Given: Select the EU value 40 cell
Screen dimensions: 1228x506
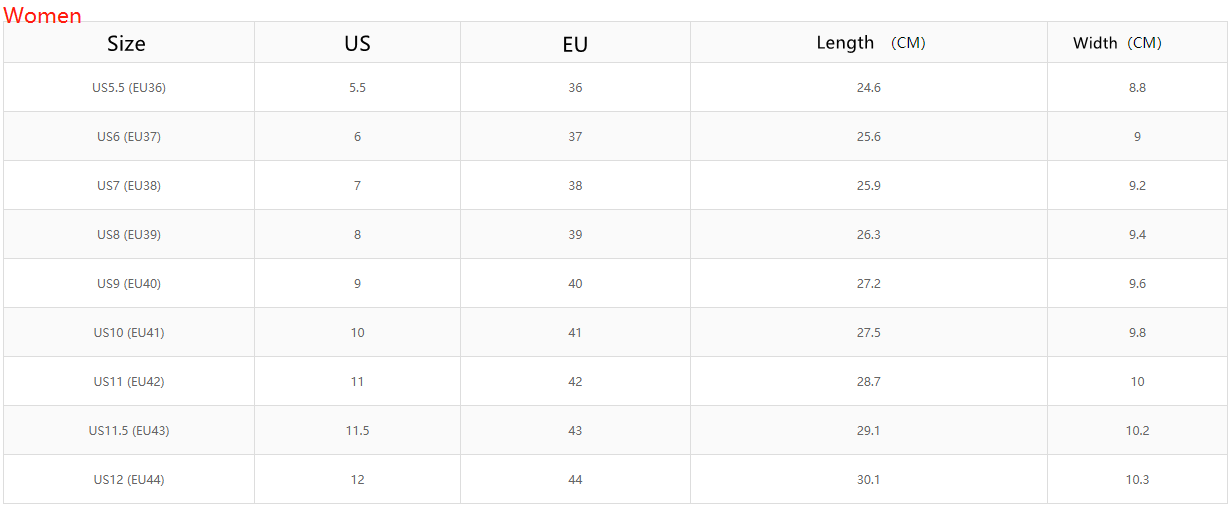Looking at the screenshot, I should coord(575,284).
